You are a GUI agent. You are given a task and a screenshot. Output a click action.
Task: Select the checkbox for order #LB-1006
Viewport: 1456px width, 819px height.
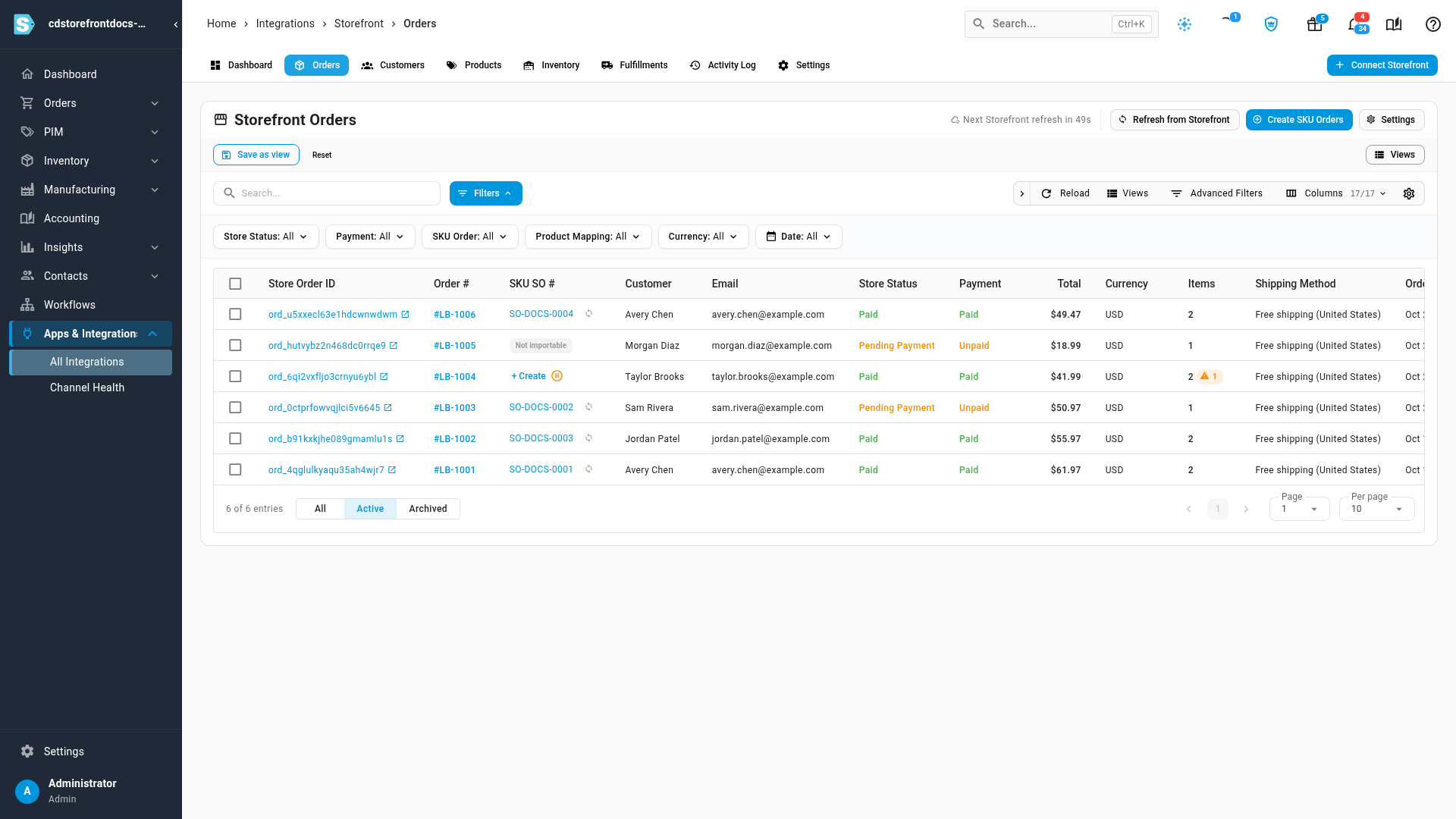click(235, 314)
